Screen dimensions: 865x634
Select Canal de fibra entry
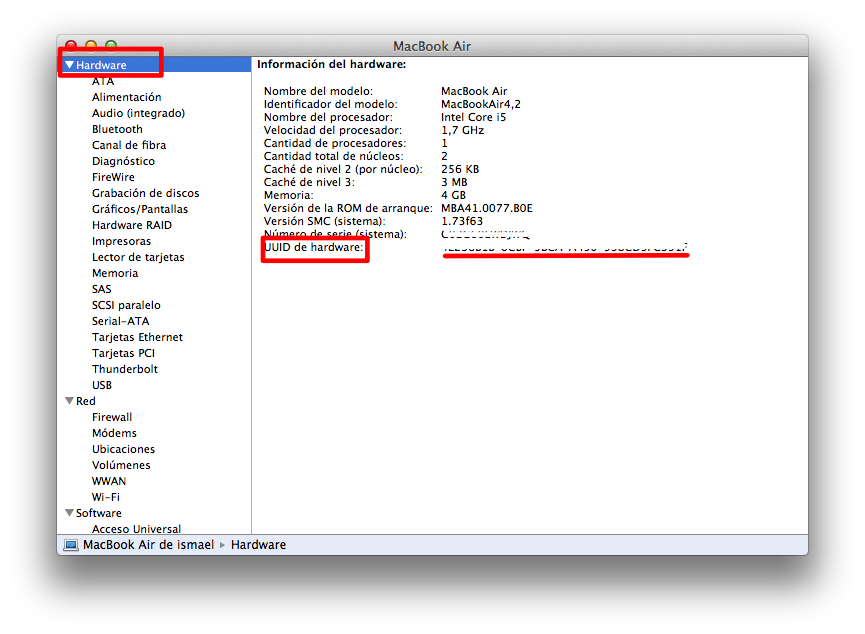[129, 145]
